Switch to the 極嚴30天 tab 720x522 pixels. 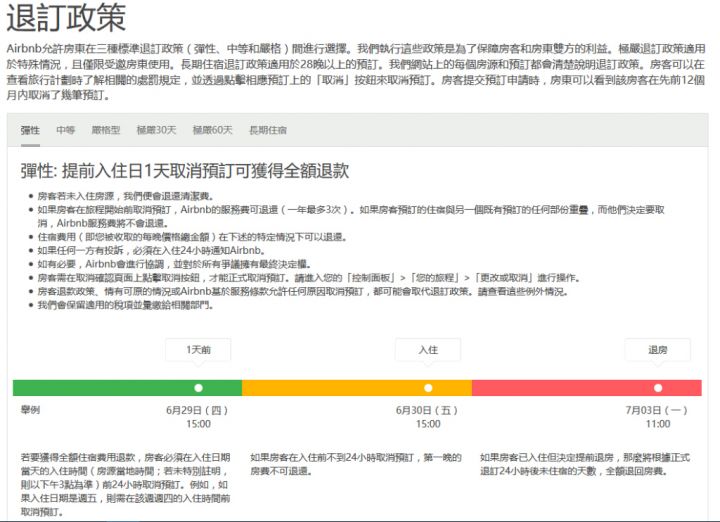coord(156,130)
